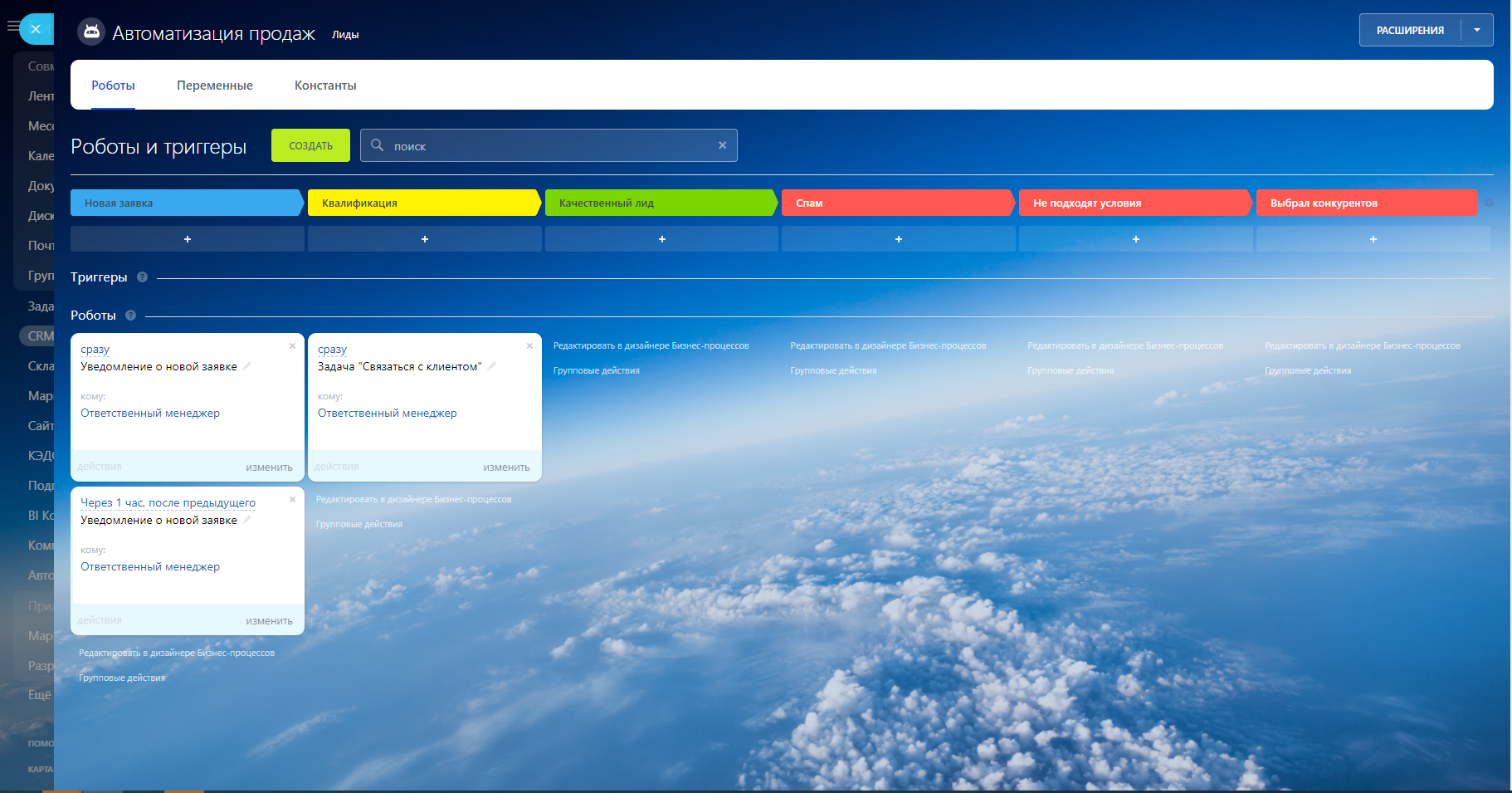Clear the search field with the X

point(722,145)
